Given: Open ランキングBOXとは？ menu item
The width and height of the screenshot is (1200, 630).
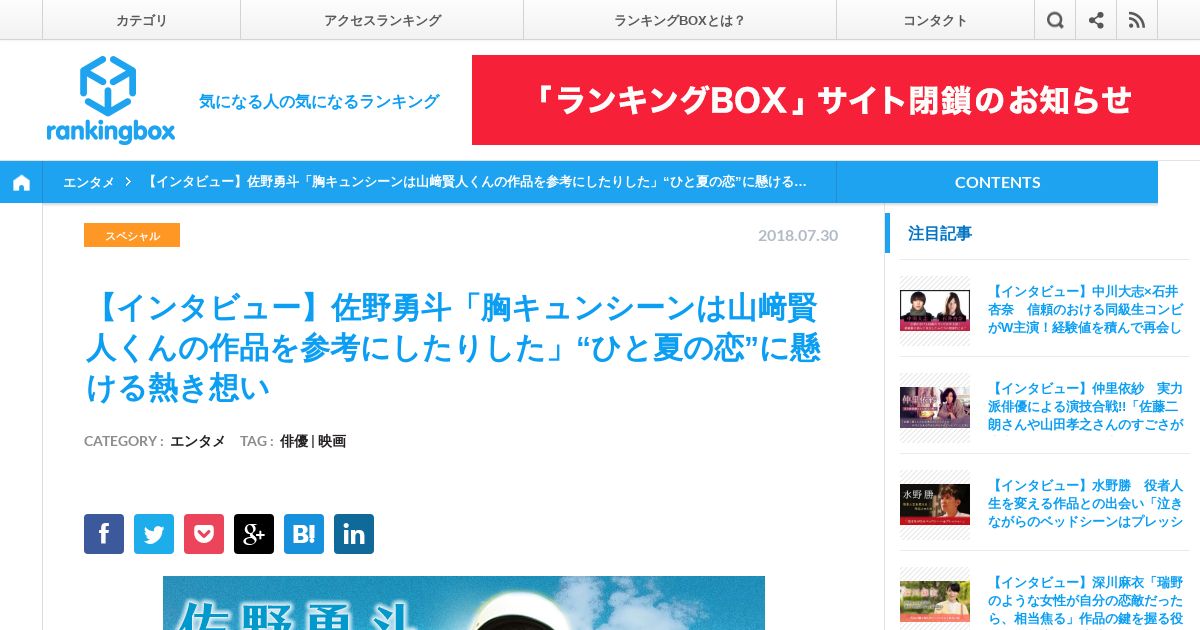Looking at the screenshot, I should [680, 20].
